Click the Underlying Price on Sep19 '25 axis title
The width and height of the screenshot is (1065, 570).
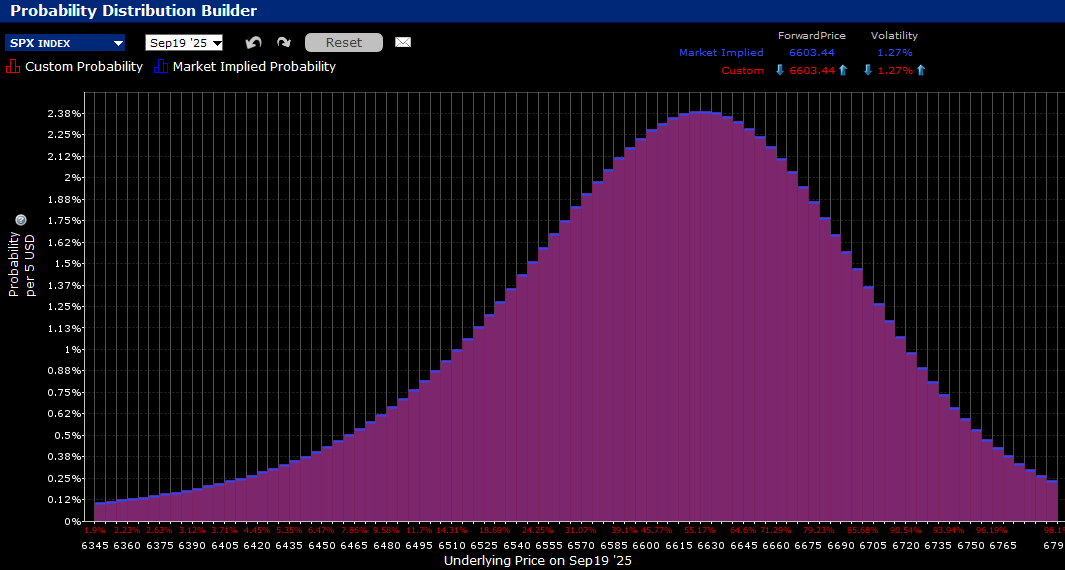pos(538,561)
